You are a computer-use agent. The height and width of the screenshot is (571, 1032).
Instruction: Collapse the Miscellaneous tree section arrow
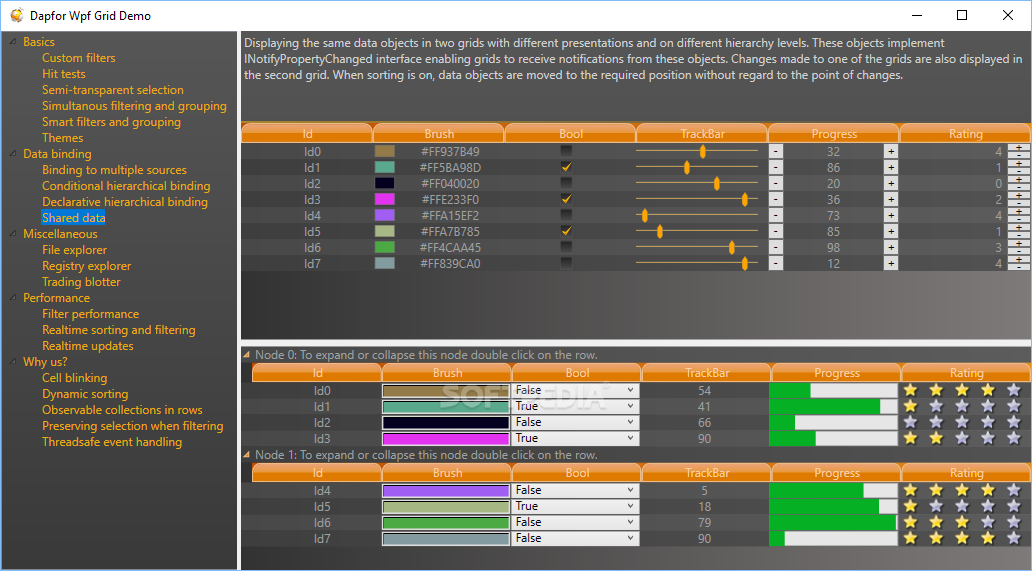[x=13, y=234]
